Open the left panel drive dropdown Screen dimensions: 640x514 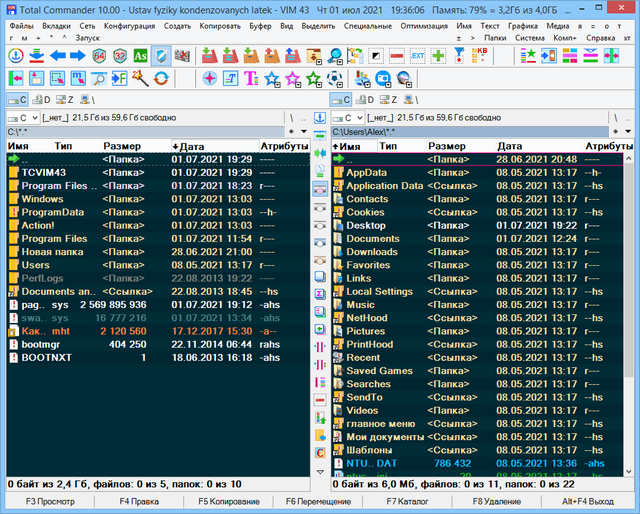[x=34, y=118]
